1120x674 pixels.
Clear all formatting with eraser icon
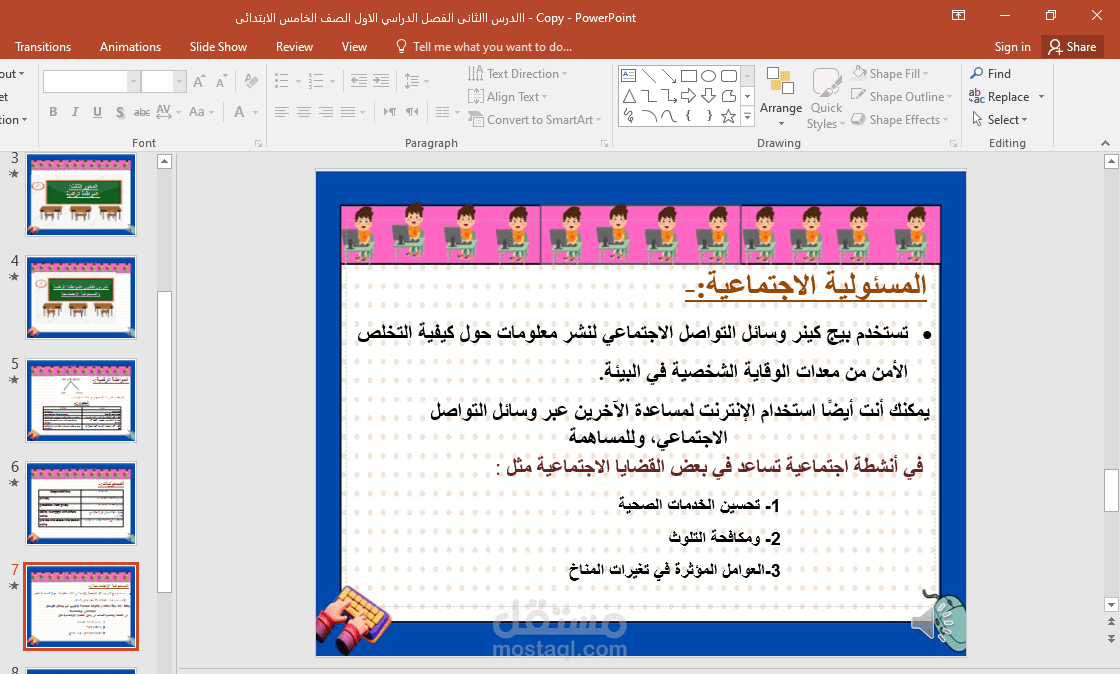(251, 81)
